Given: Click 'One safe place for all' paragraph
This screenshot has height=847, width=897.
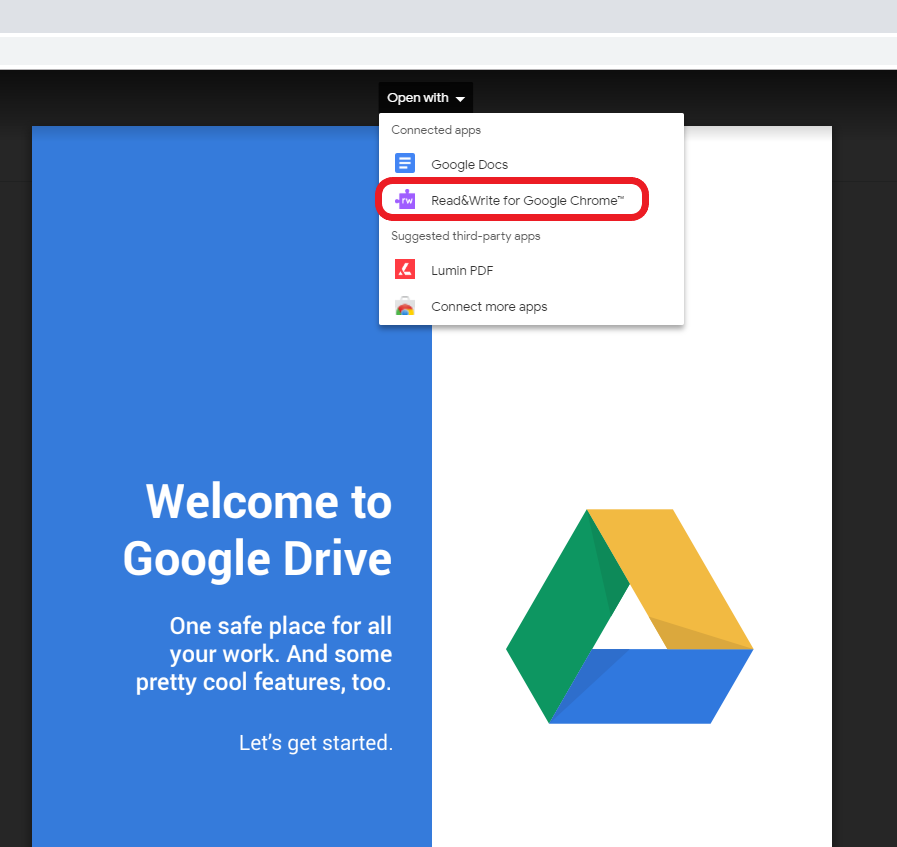Looking at the screenshot, I should point(264,654).
